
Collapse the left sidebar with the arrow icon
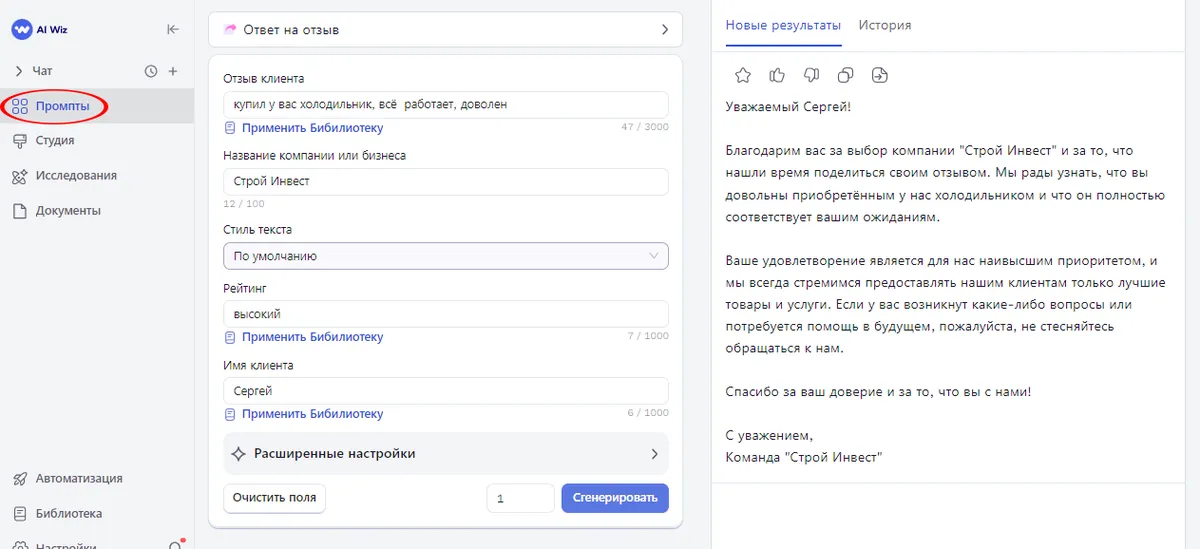173,29
